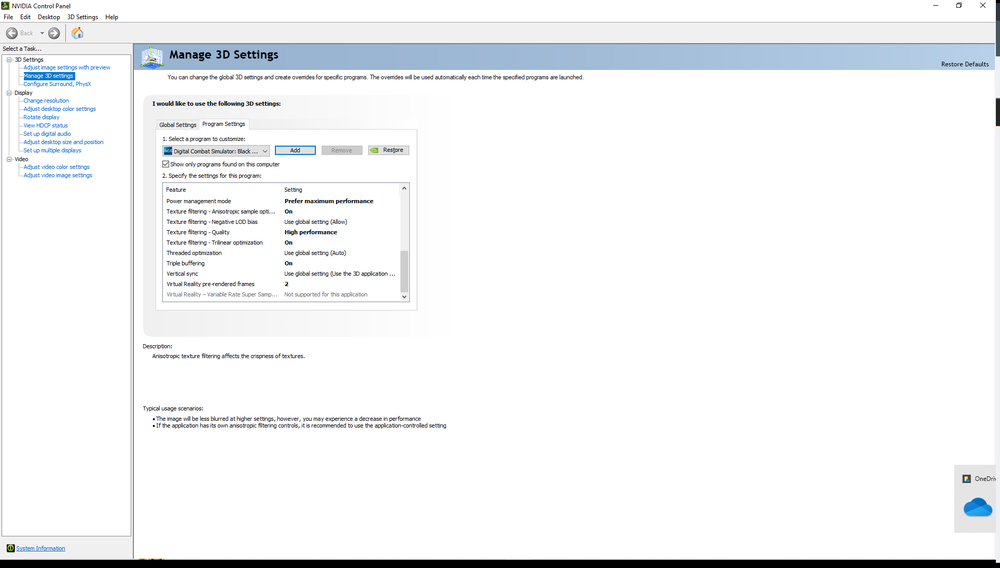Open View HDCP status
This screenshot has width=1000, height=568.
coord(45,126)
